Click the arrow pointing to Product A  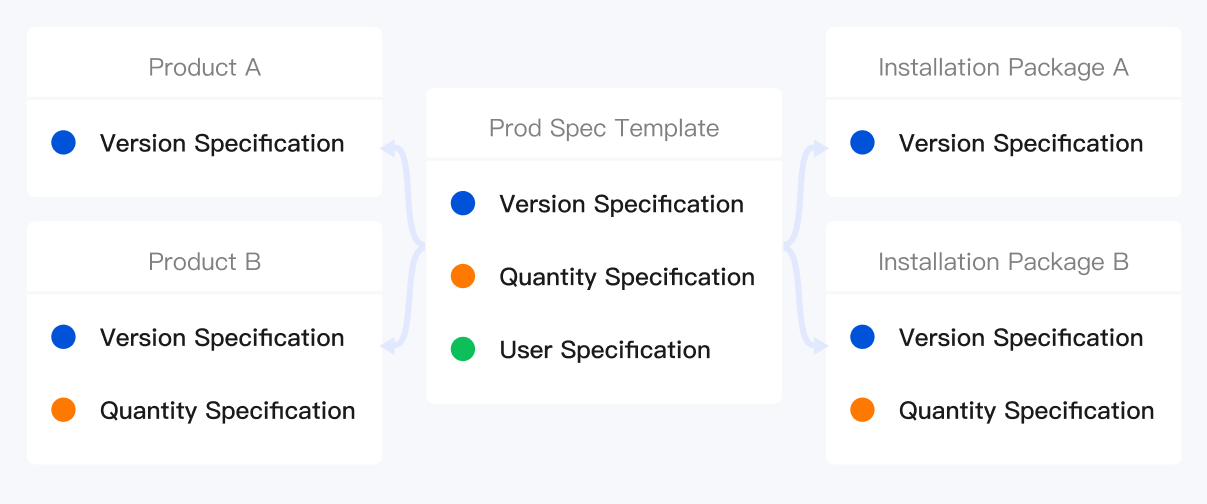pyautogui.click(x=390, y=149)
